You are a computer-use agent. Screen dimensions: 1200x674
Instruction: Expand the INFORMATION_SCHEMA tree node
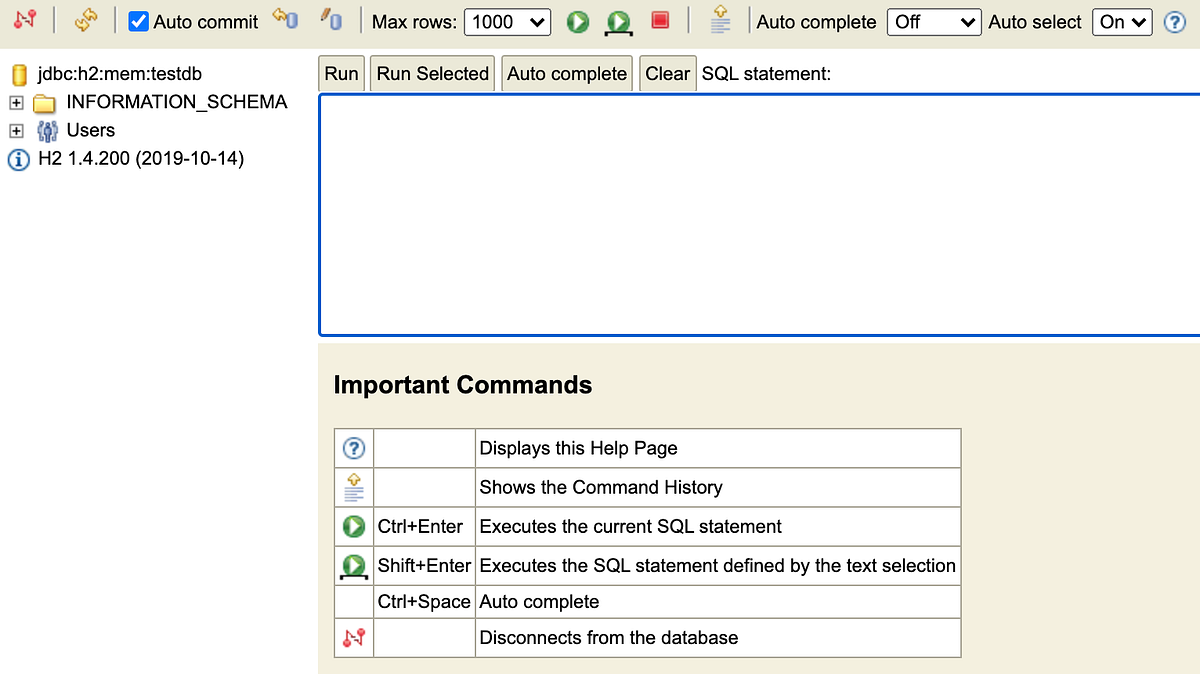point(16,101)
